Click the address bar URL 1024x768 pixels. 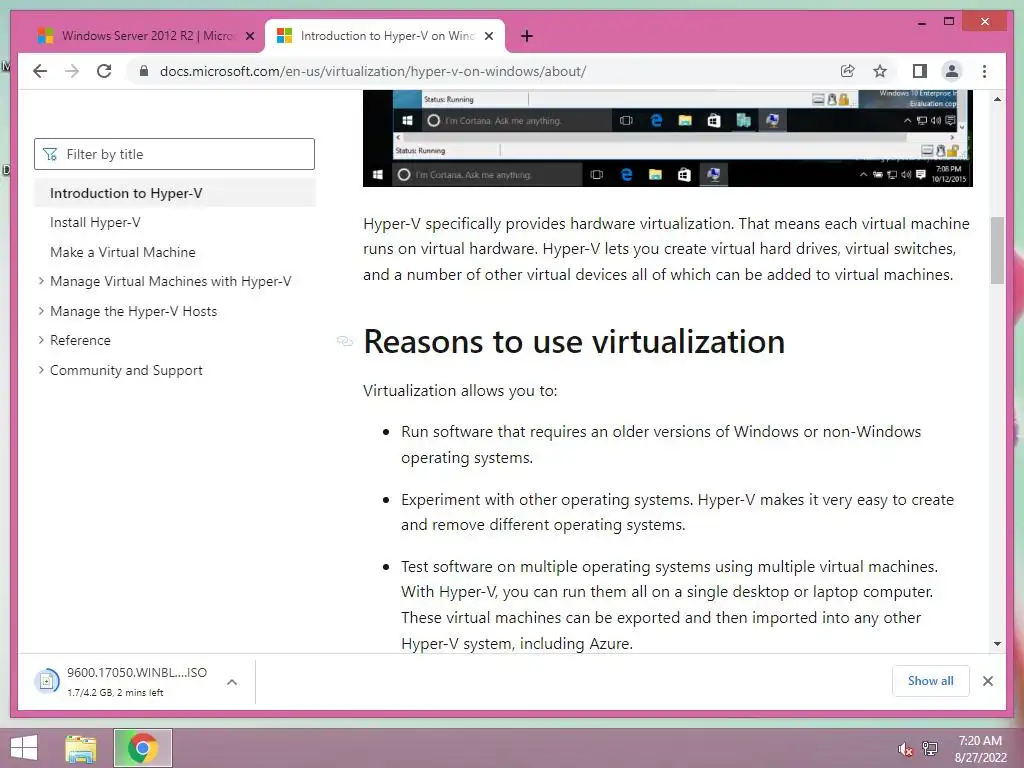coord(373,71)
